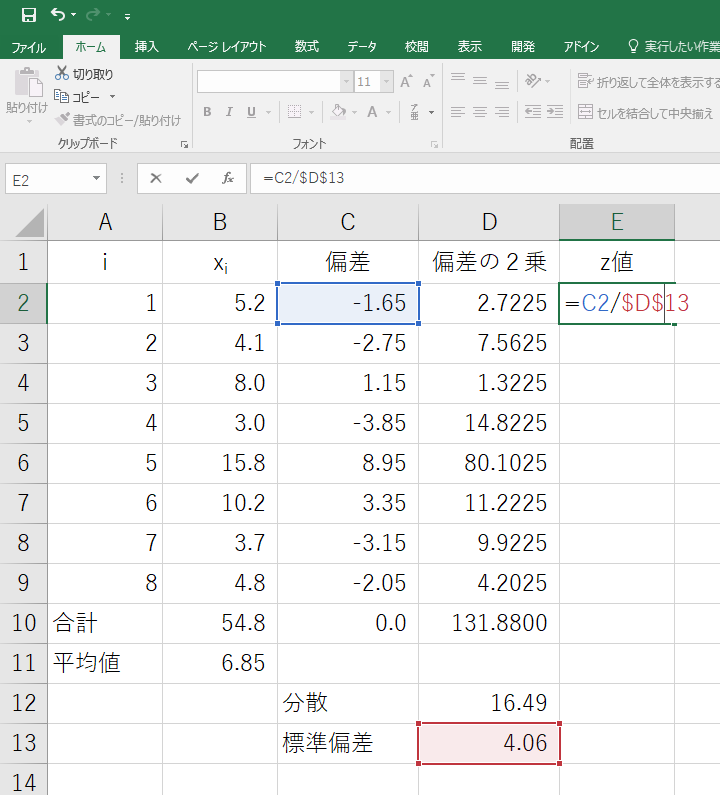Click コピー copy button
This screenshot has width=720, height=795.
click(77, 96)
